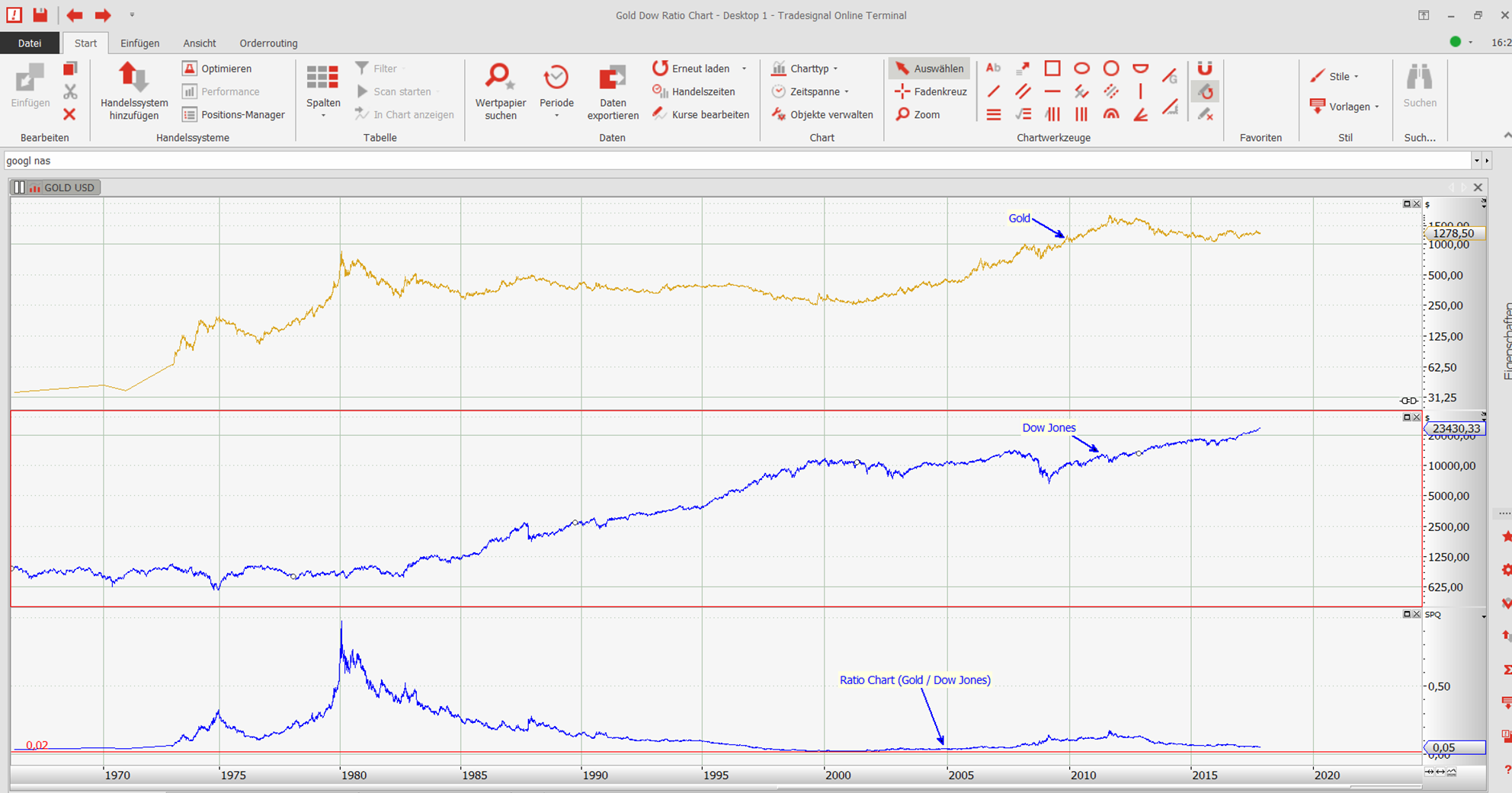Open the Wertpapier suchen tool

(x=500, y=91)
